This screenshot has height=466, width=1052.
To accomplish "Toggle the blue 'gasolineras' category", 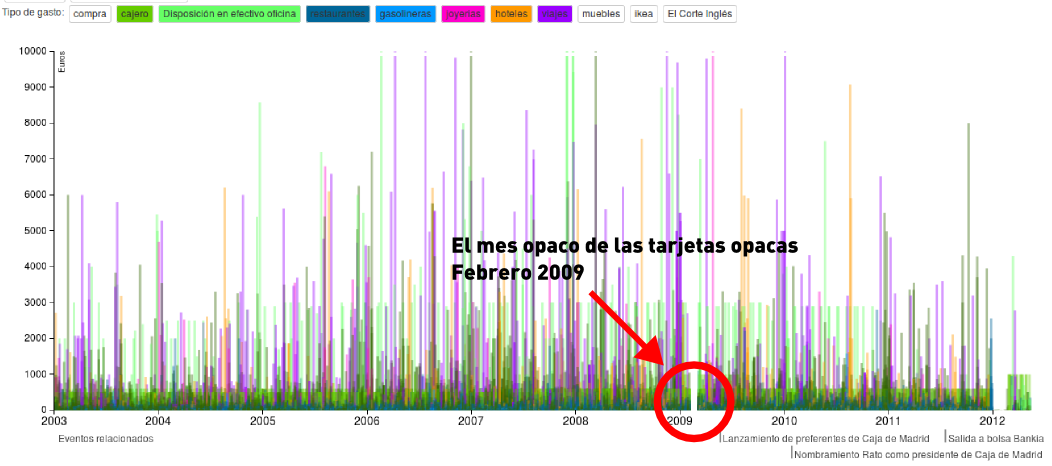I will coord(404,14).
